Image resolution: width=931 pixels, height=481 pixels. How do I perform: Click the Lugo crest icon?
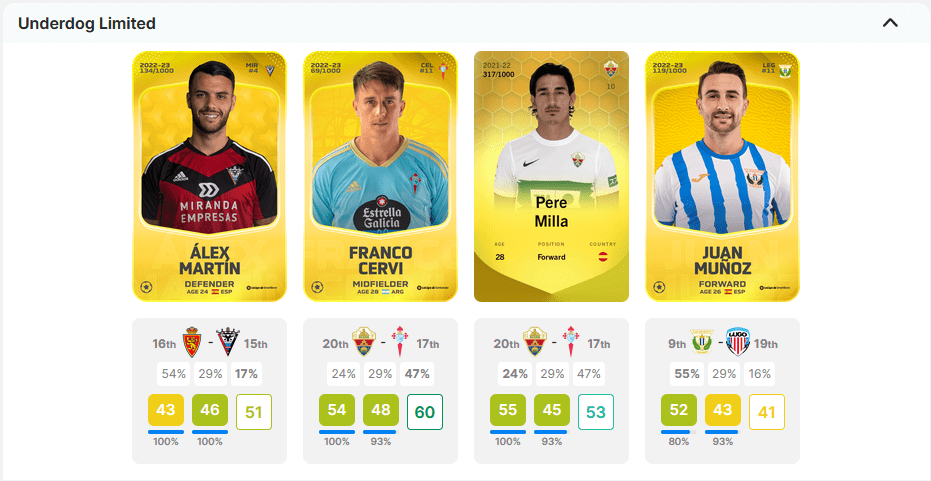tap(739, 342)
